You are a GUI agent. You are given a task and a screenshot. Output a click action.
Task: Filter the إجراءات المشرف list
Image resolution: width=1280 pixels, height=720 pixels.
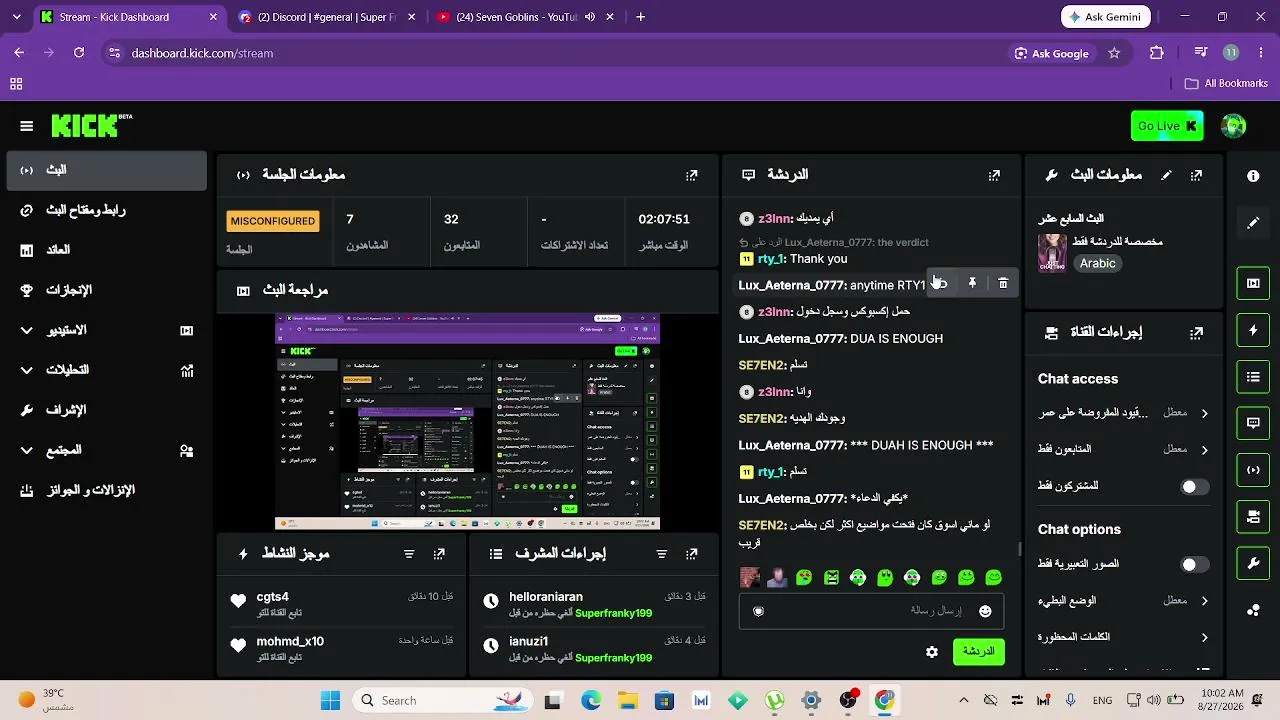point(661,554)
